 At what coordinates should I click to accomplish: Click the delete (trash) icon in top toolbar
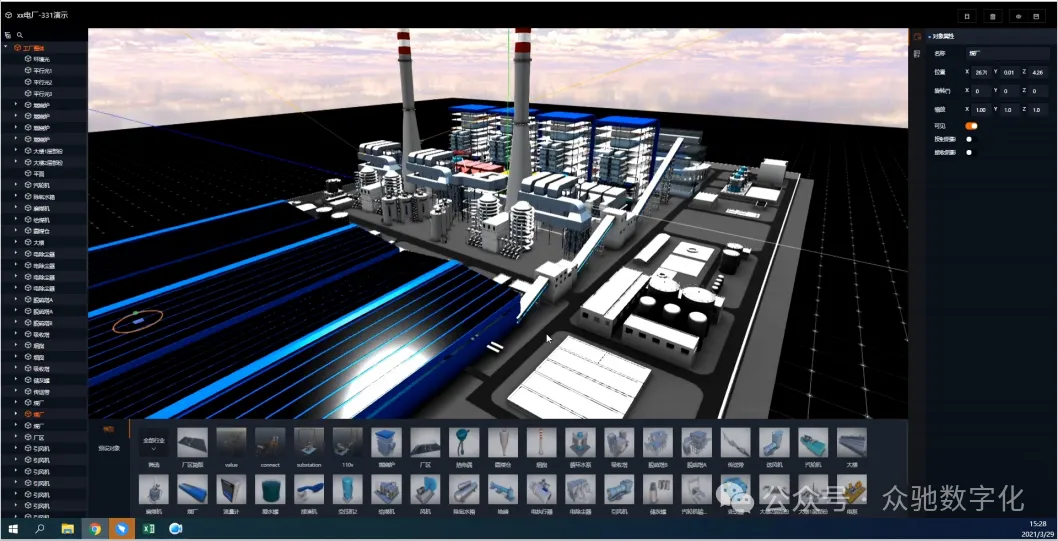992,16
